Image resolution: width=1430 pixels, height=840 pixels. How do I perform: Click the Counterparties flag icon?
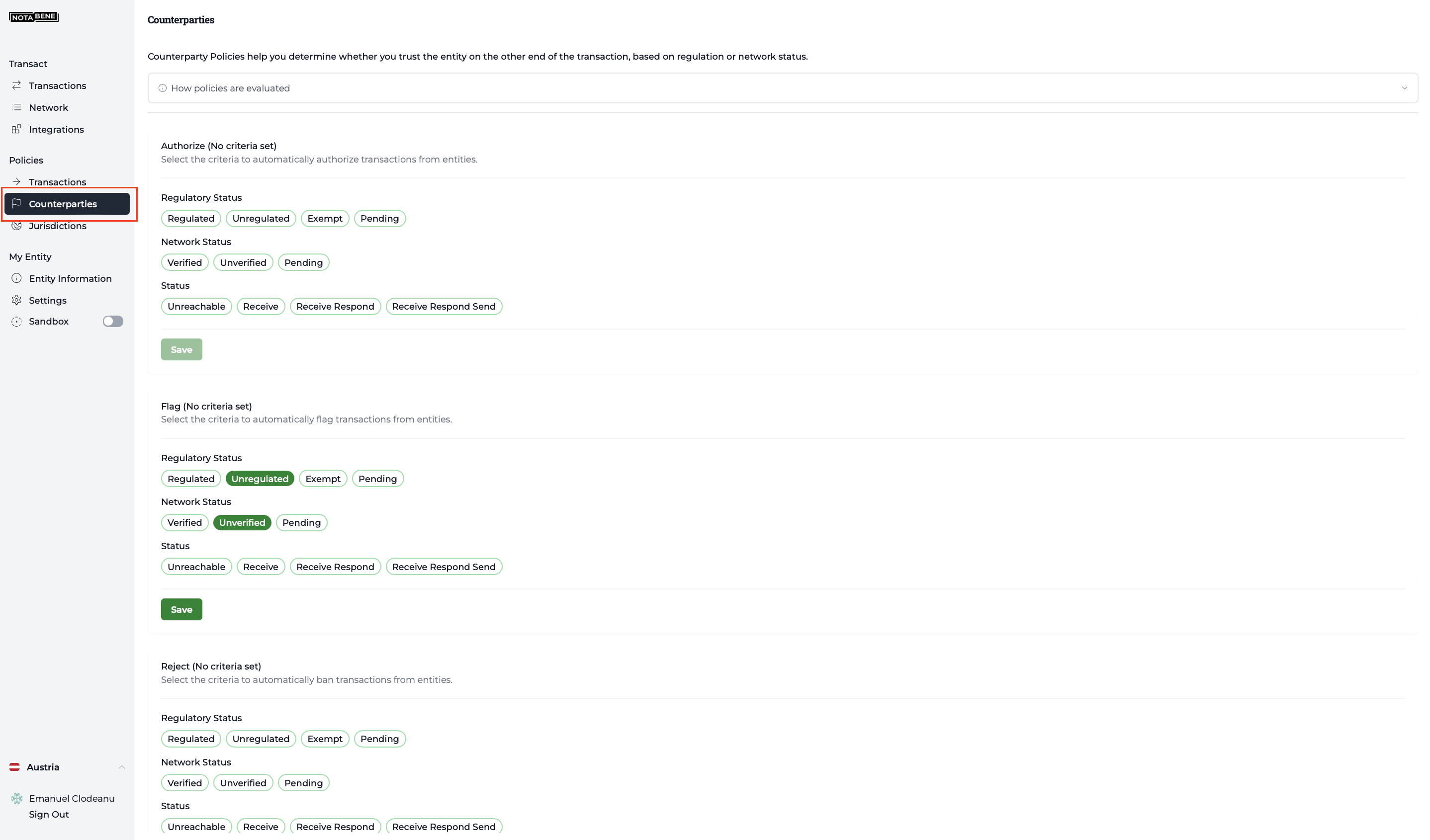16,203
